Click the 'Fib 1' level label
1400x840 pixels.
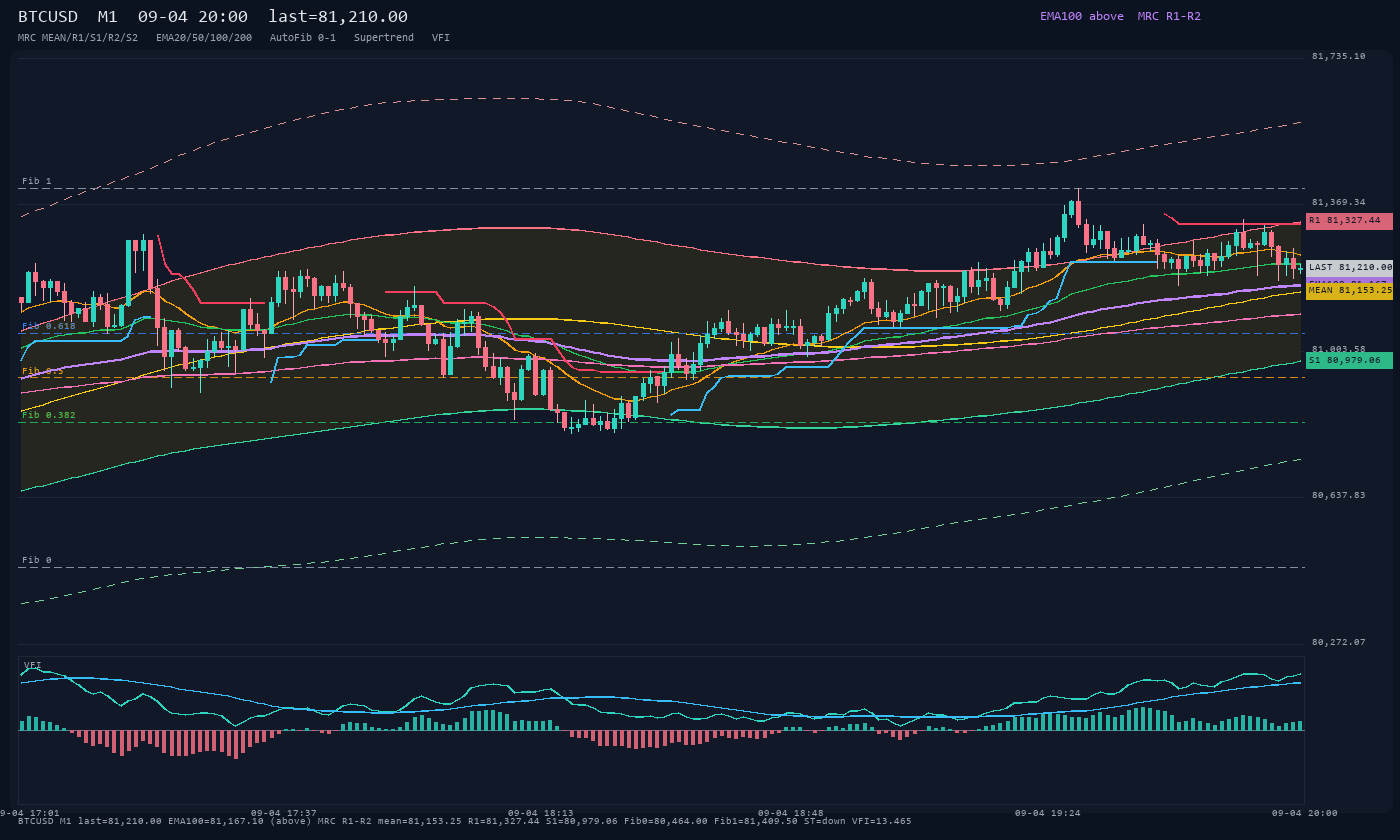click(37, 181)
